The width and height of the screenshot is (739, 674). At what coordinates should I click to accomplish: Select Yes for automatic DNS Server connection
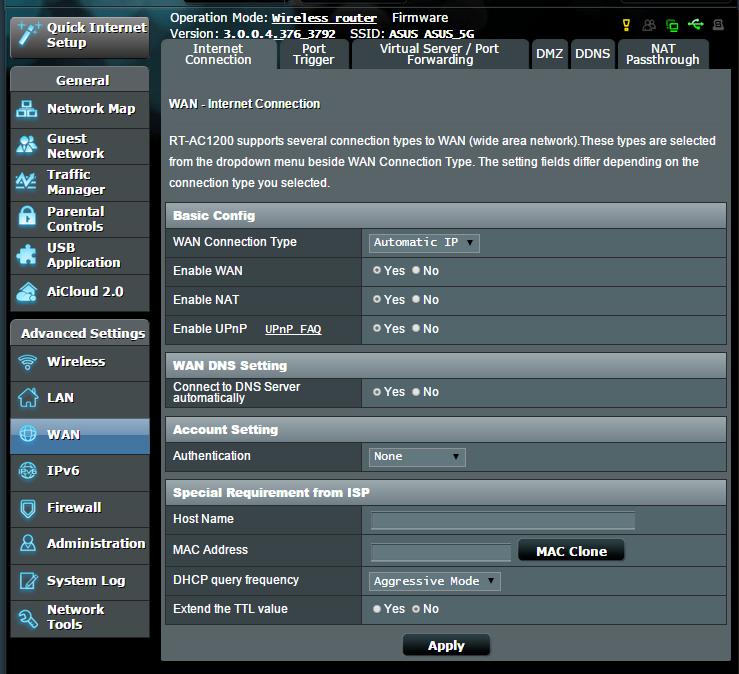pos(377,392)
